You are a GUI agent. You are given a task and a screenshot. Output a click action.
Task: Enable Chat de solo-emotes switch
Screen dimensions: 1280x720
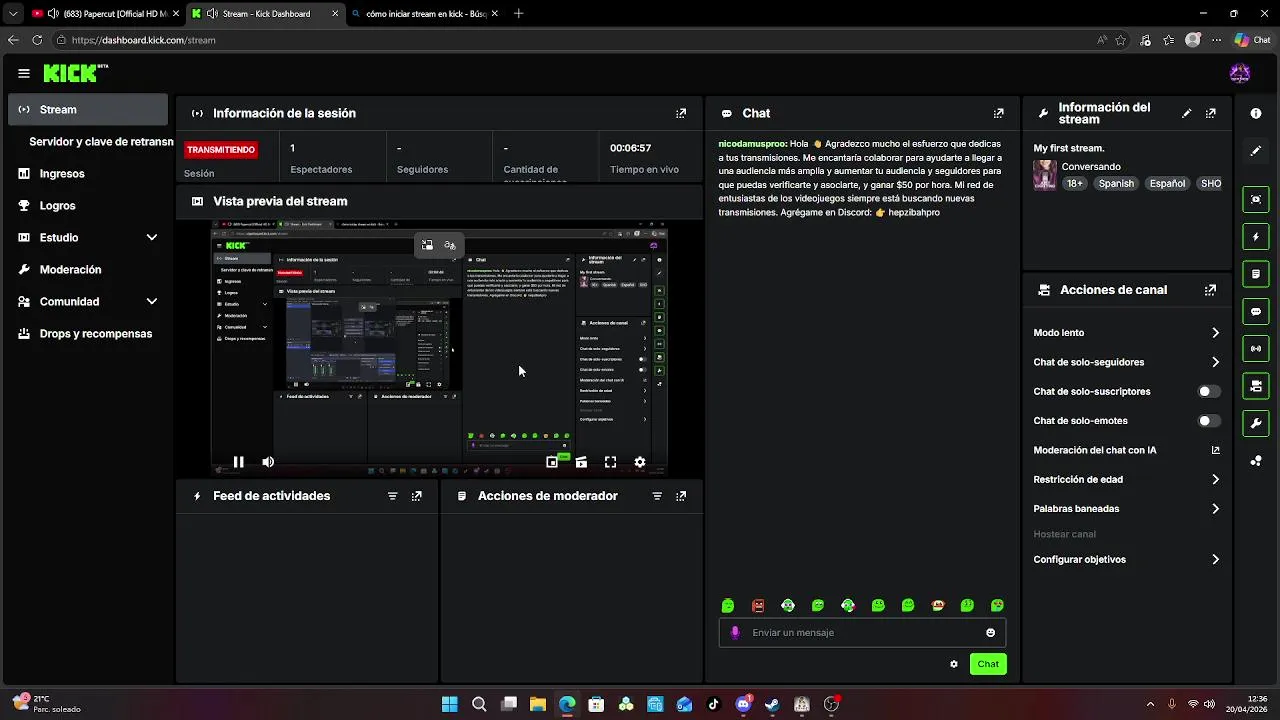pyautogui.click(x=1209, y=421)
